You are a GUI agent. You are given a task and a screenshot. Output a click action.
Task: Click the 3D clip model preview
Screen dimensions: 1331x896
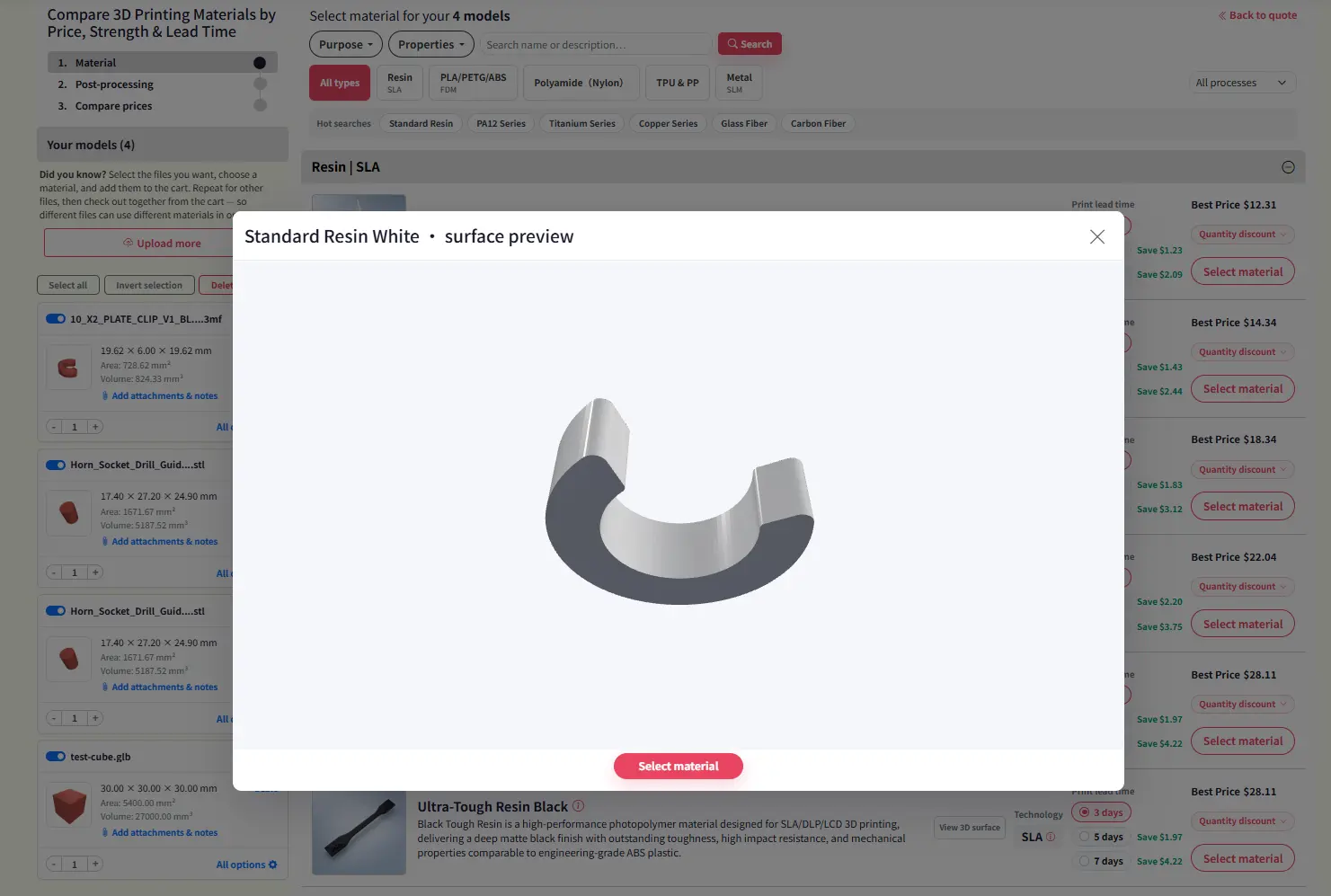pos(679,501)
